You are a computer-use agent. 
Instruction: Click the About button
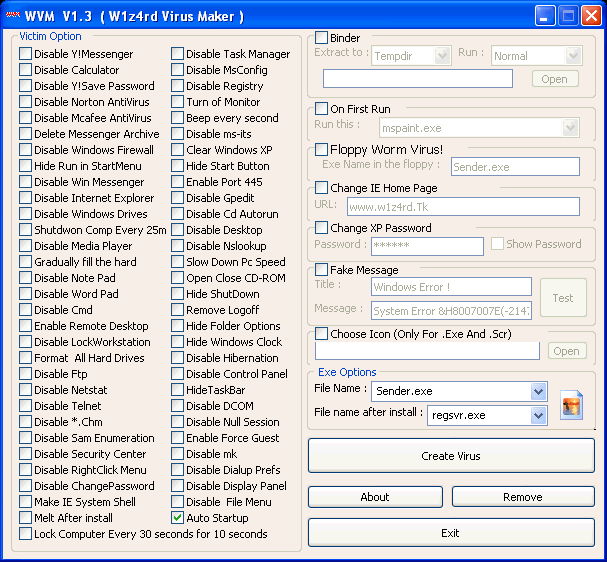point(375,497)
